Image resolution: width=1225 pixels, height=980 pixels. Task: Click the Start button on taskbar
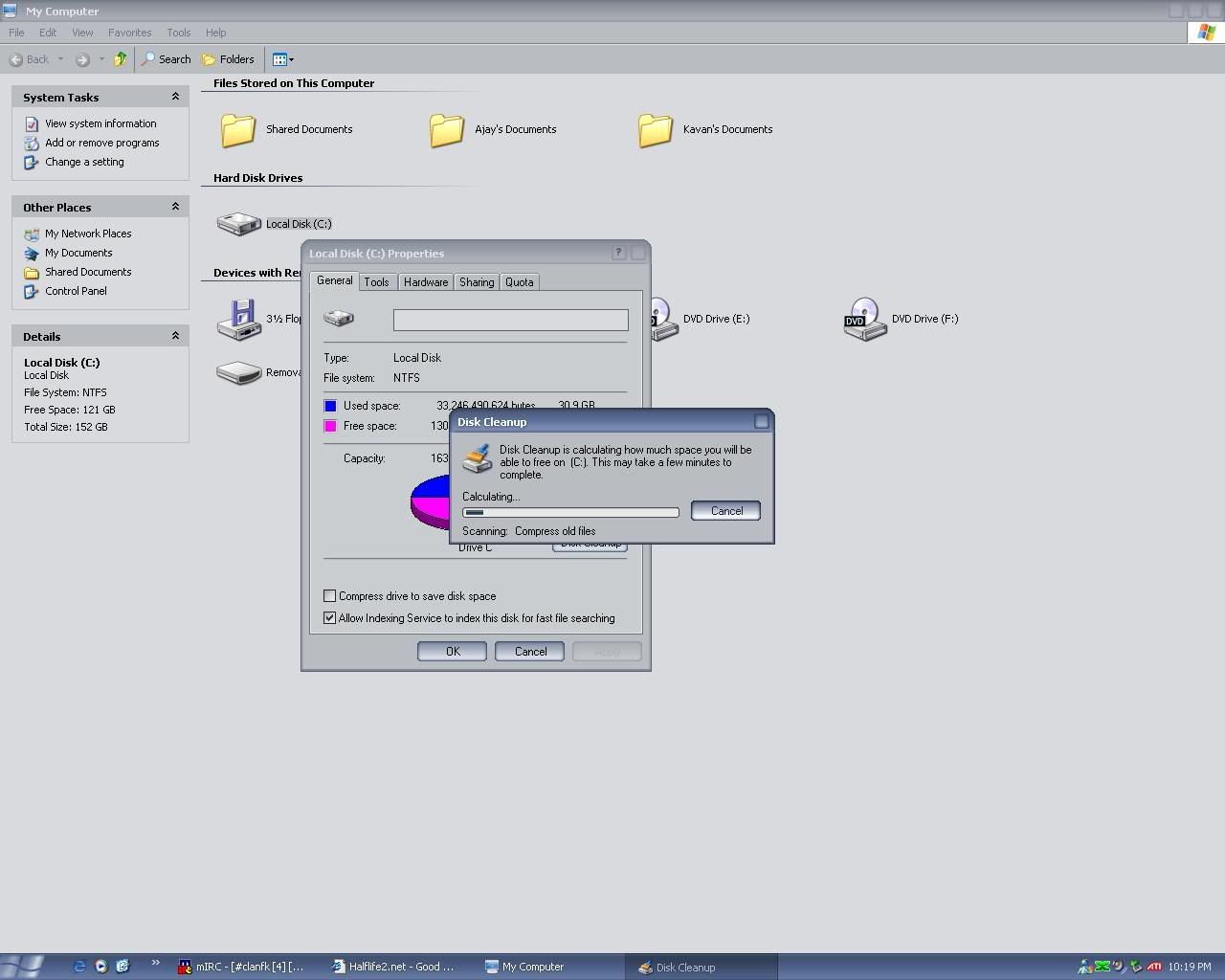23,967
